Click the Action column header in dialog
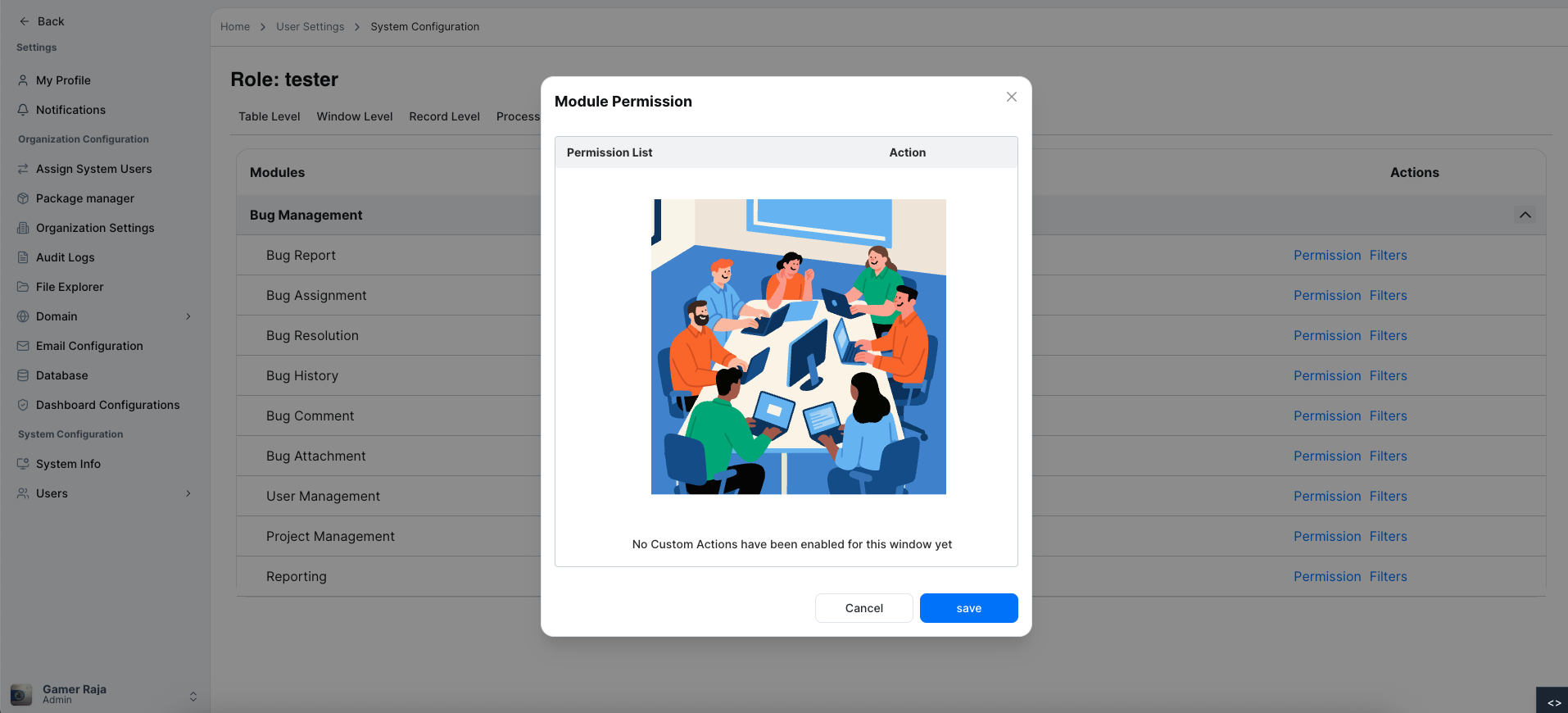Viewport: 1568px width, 713px height. coord(908,152)
